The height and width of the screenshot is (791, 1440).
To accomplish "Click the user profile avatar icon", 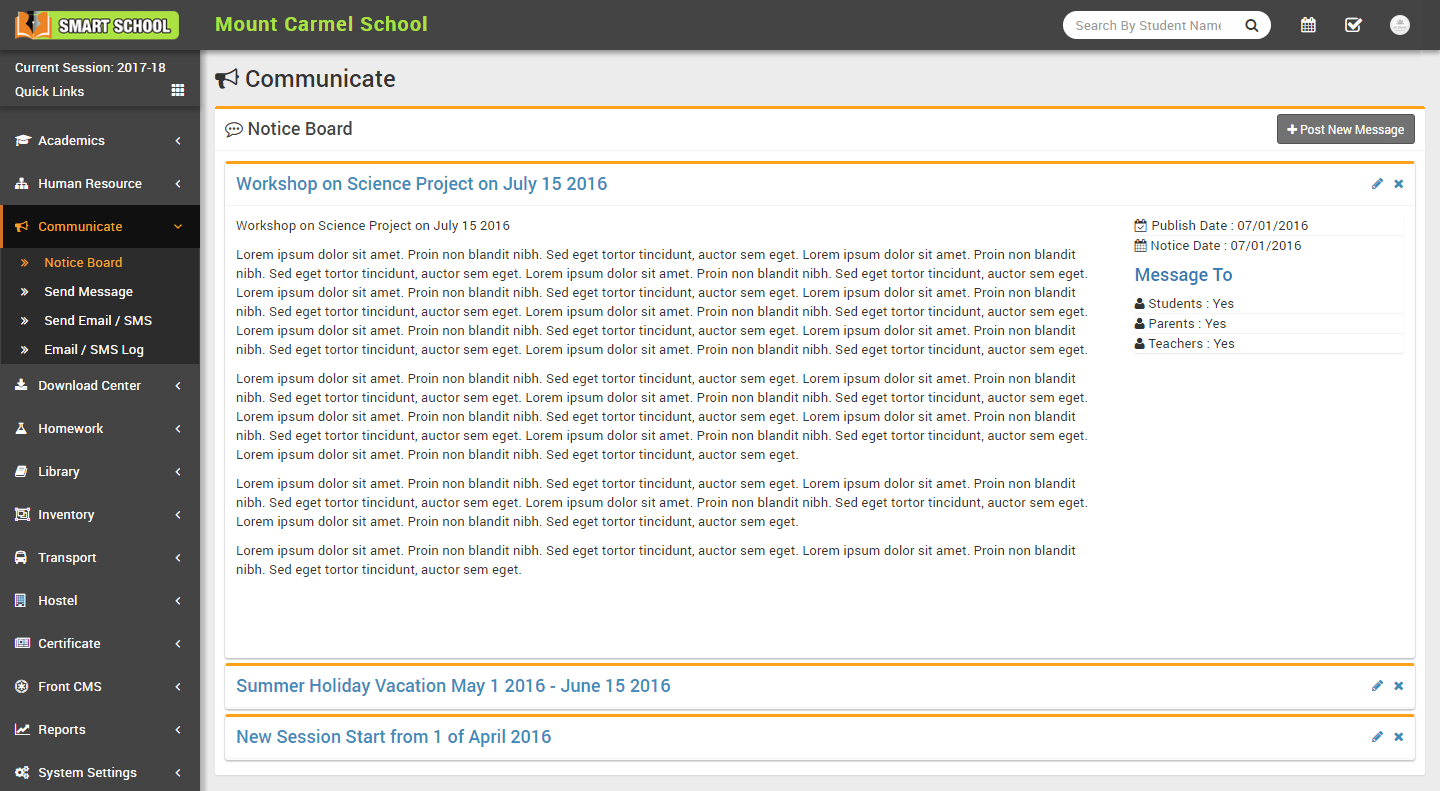I will click(x=1400, y=25).
